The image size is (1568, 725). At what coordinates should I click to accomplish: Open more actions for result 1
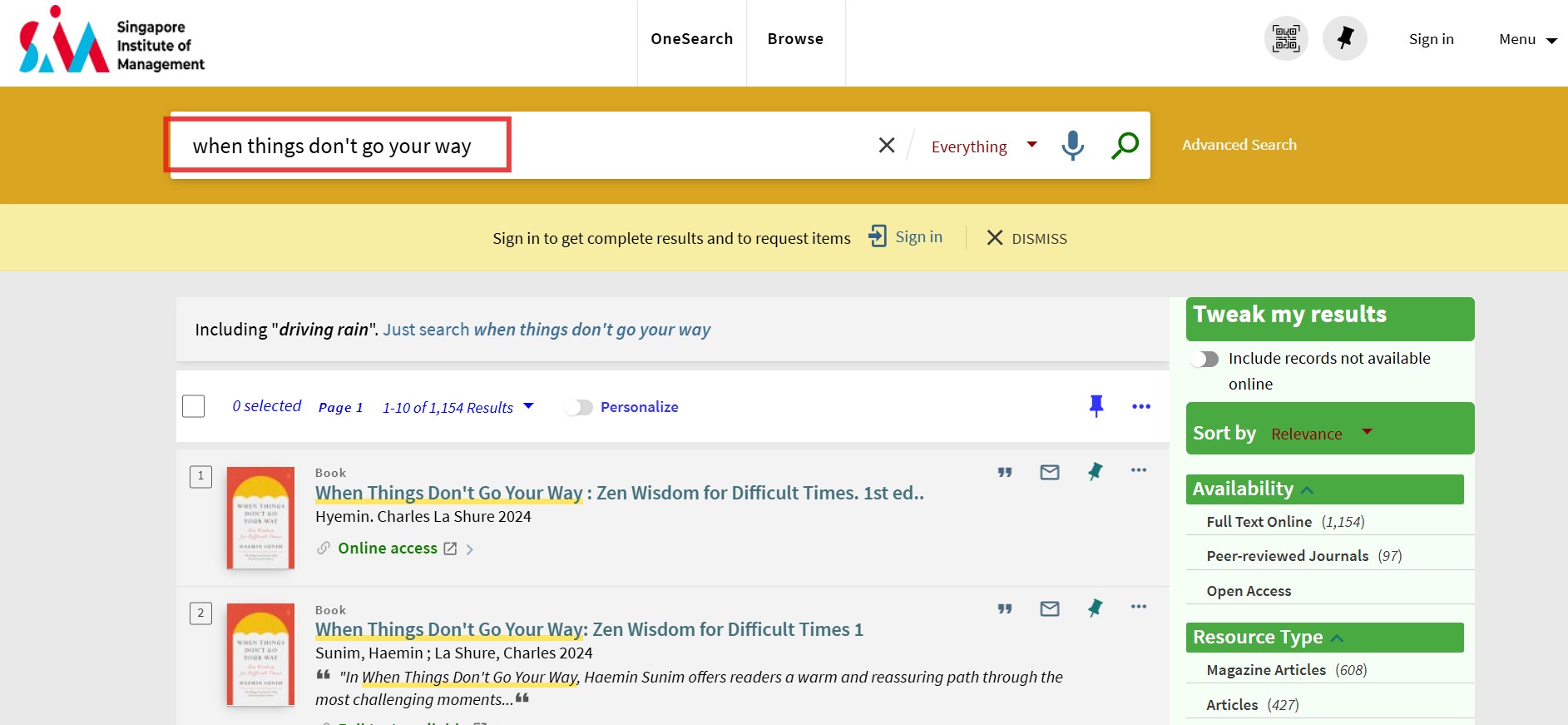pyautogui.click(x=1139, y=470)
